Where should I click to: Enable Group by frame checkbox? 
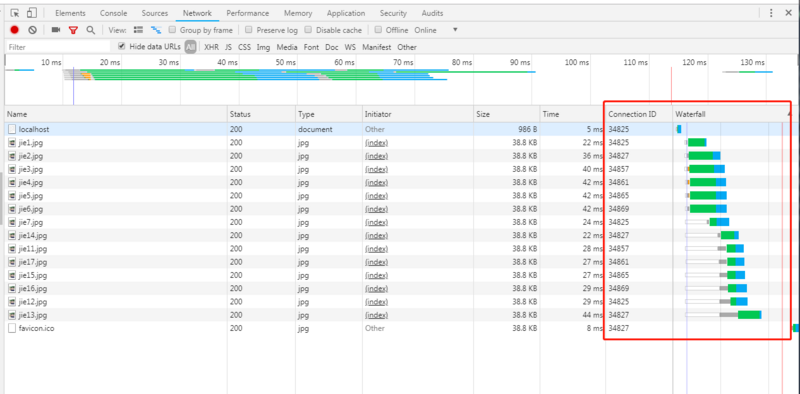click(172, 30)
